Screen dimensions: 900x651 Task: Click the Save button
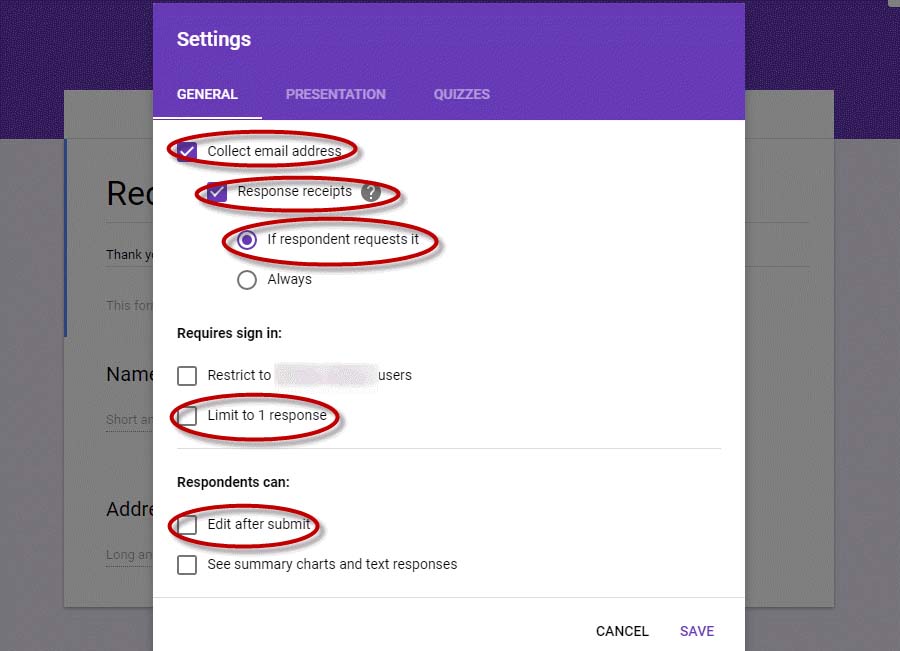697,631
